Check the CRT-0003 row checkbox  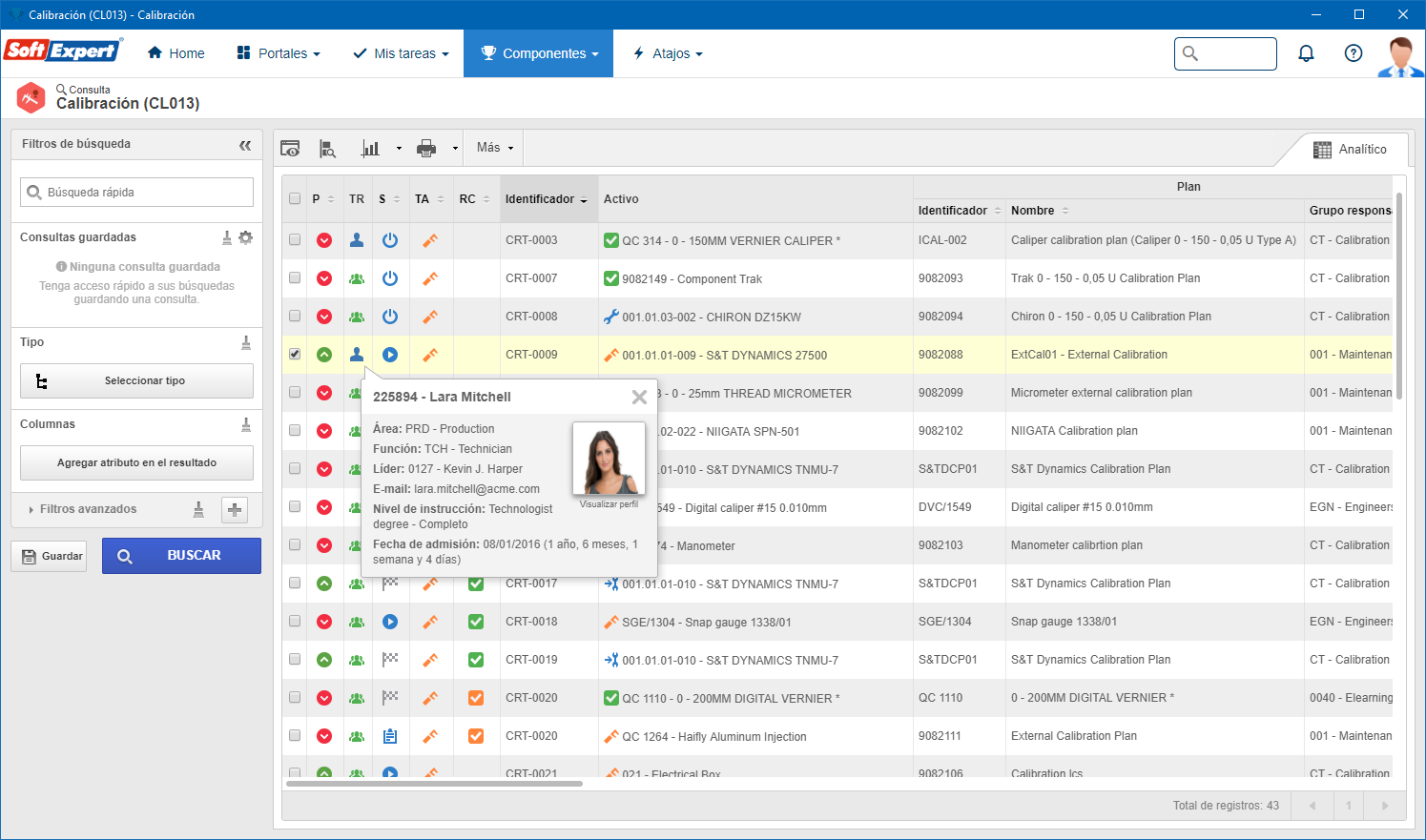295,240
